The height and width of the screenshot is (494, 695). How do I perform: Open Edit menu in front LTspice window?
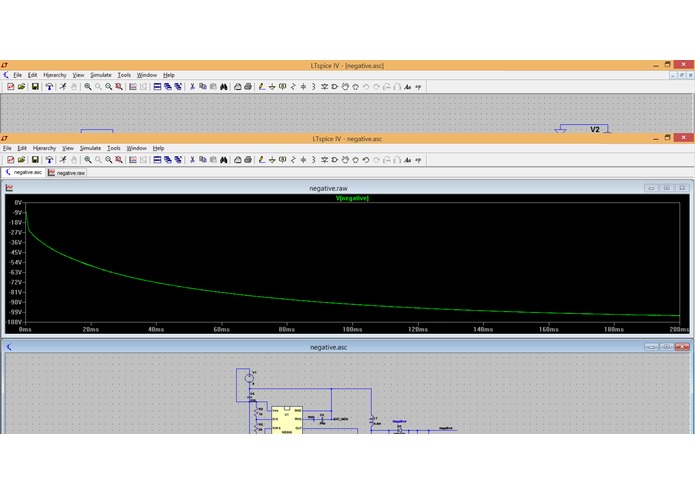tap(22, 148)
